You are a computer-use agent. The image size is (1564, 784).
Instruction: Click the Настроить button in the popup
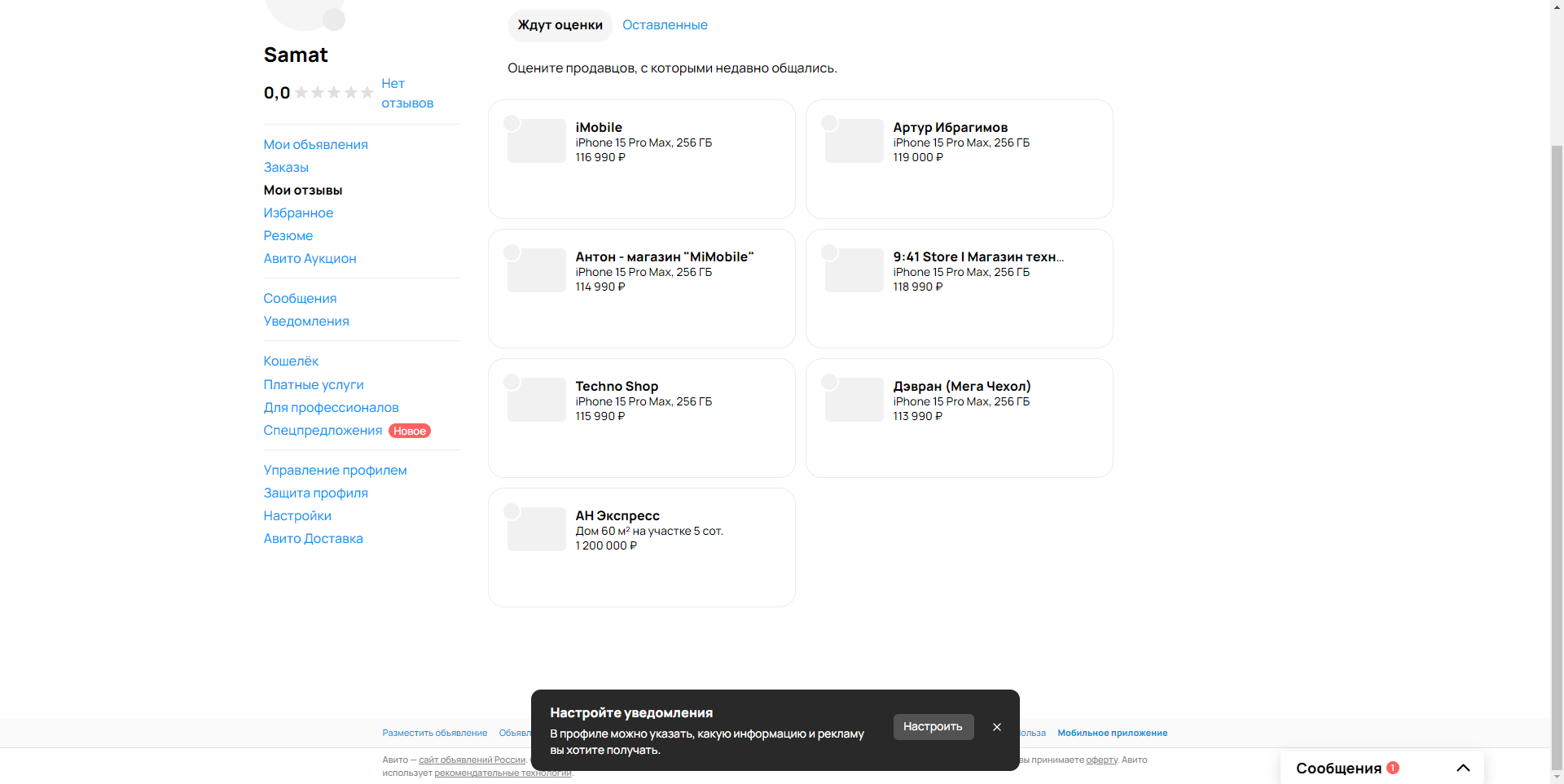tap(934, 727)
